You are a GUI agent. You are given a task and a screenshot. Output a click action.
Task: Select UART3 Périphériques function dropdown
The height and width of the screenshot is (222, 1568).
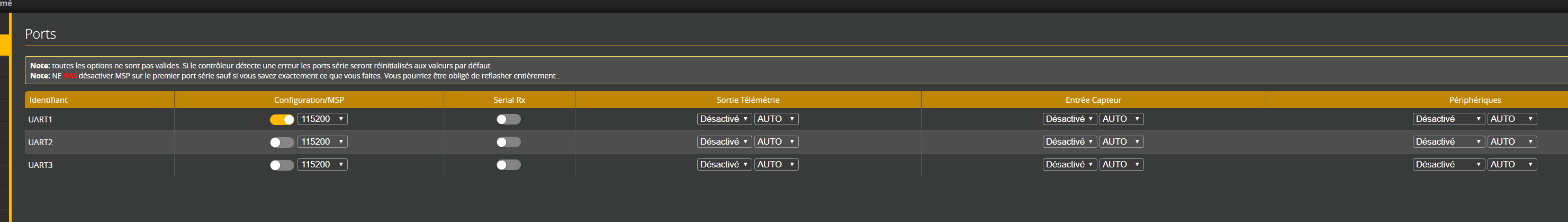pos(1448,165)
